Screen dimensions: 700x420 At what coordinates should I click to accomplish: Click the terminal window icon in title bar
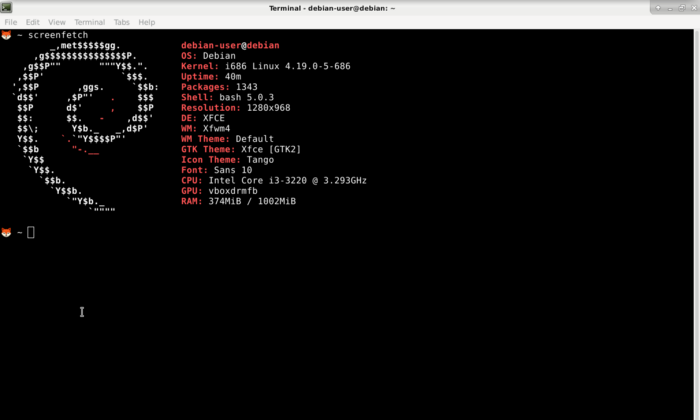6,8
